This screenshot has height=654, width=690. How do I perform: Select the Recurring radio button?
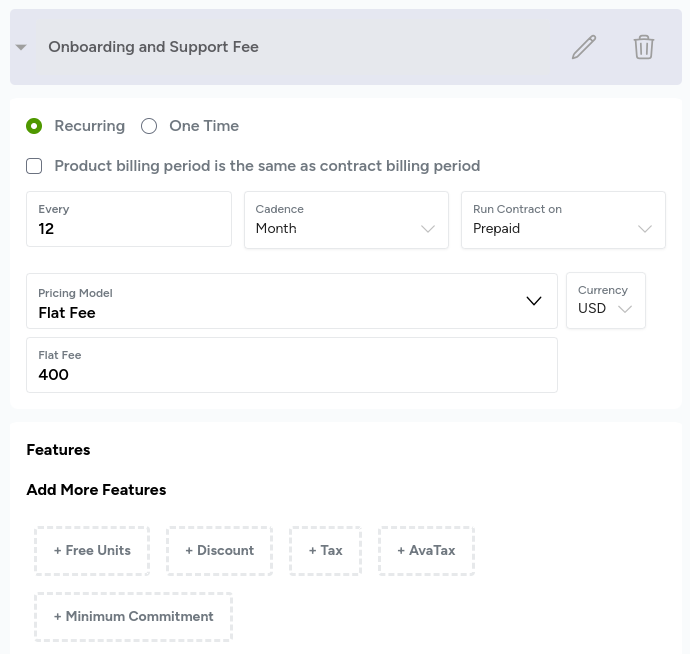point(34,126)
